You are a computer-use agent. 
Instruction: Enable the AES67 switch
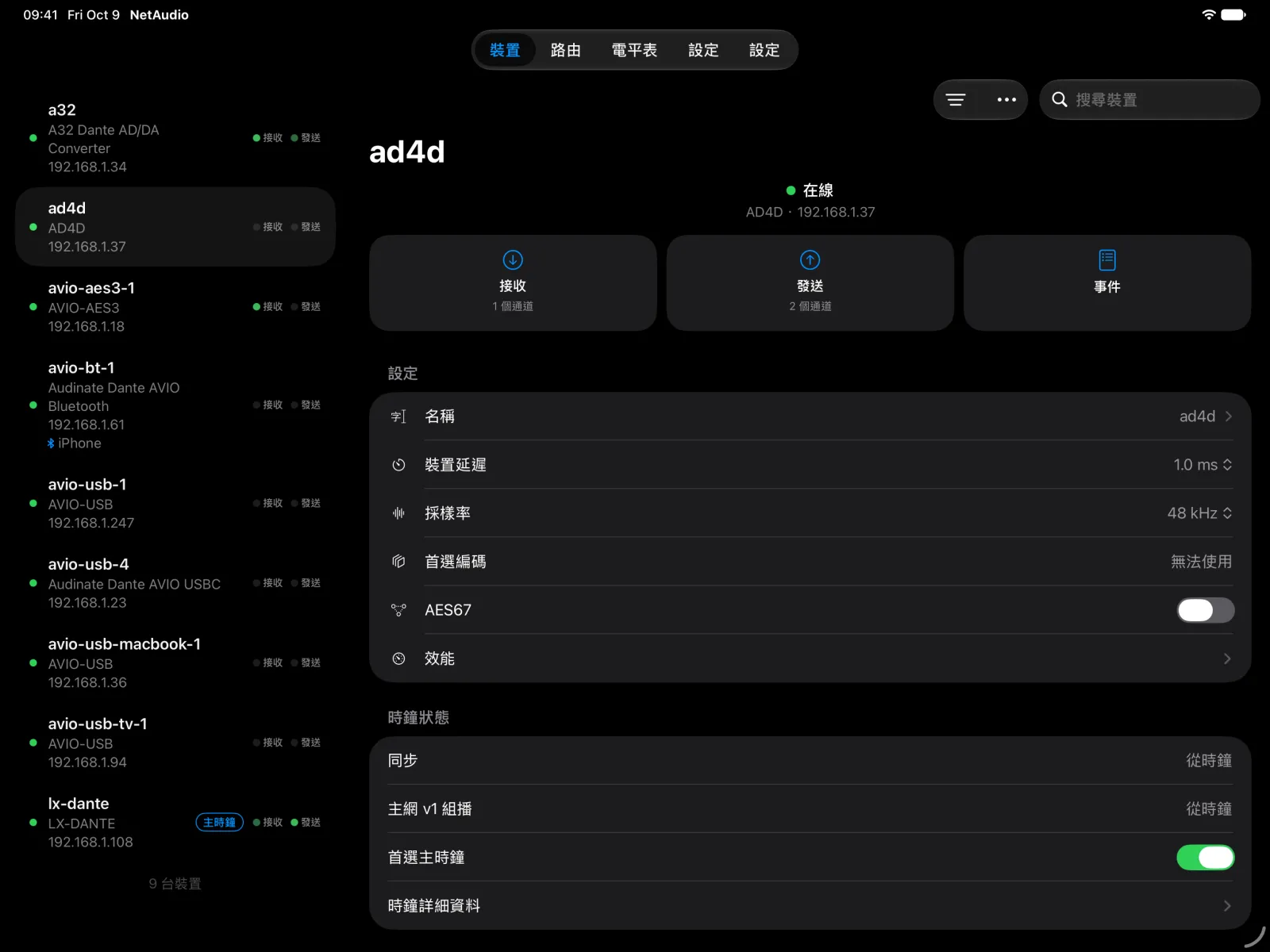coord(1205,610)
